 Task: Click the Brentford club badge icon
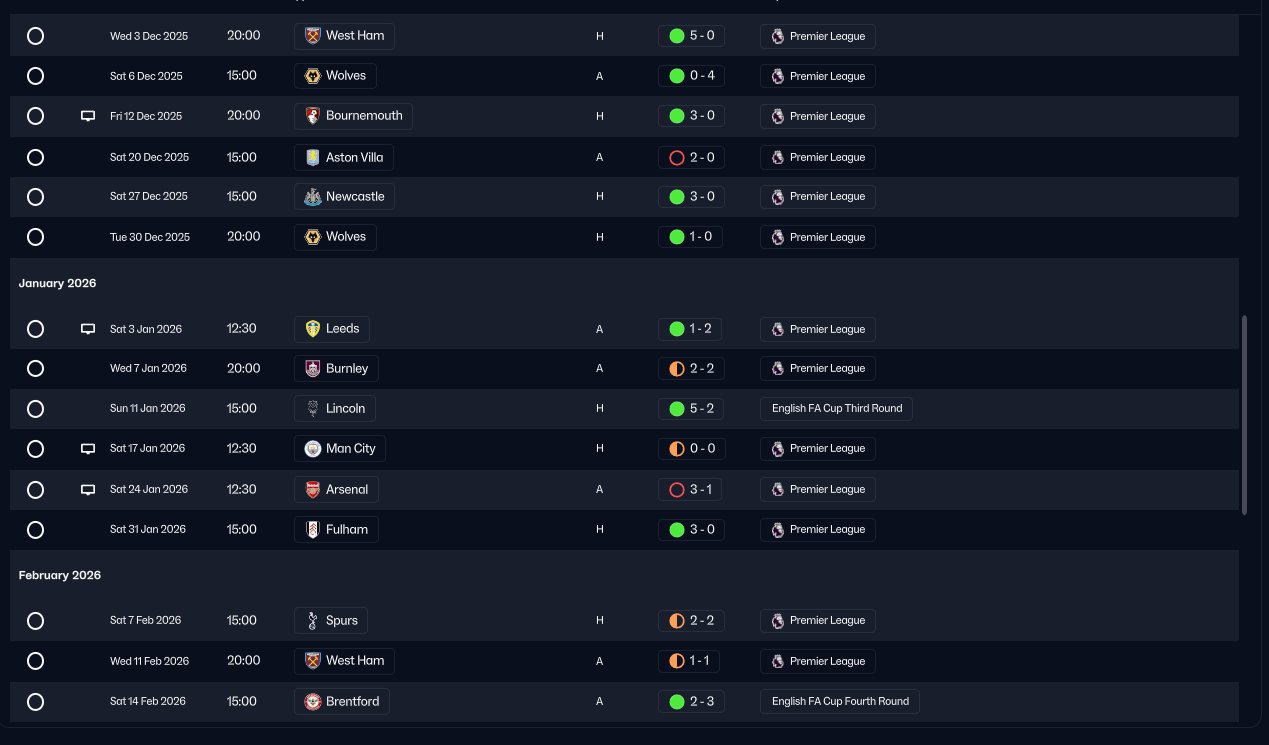[x=312, y=702]
